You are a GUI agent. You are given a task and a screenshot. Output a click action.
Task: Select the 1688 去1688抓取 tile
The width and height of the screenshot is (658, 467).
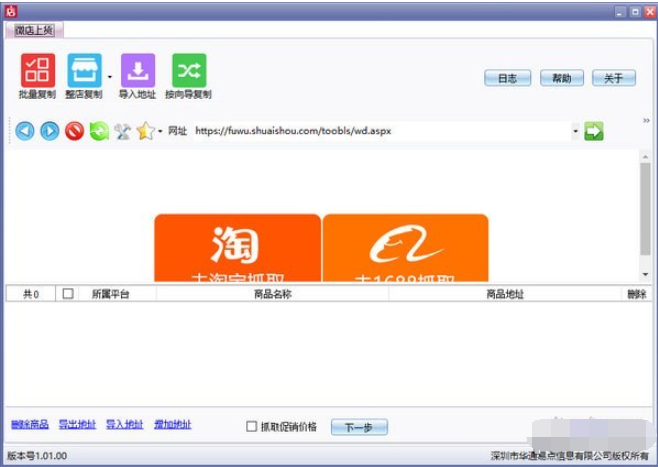405,248
